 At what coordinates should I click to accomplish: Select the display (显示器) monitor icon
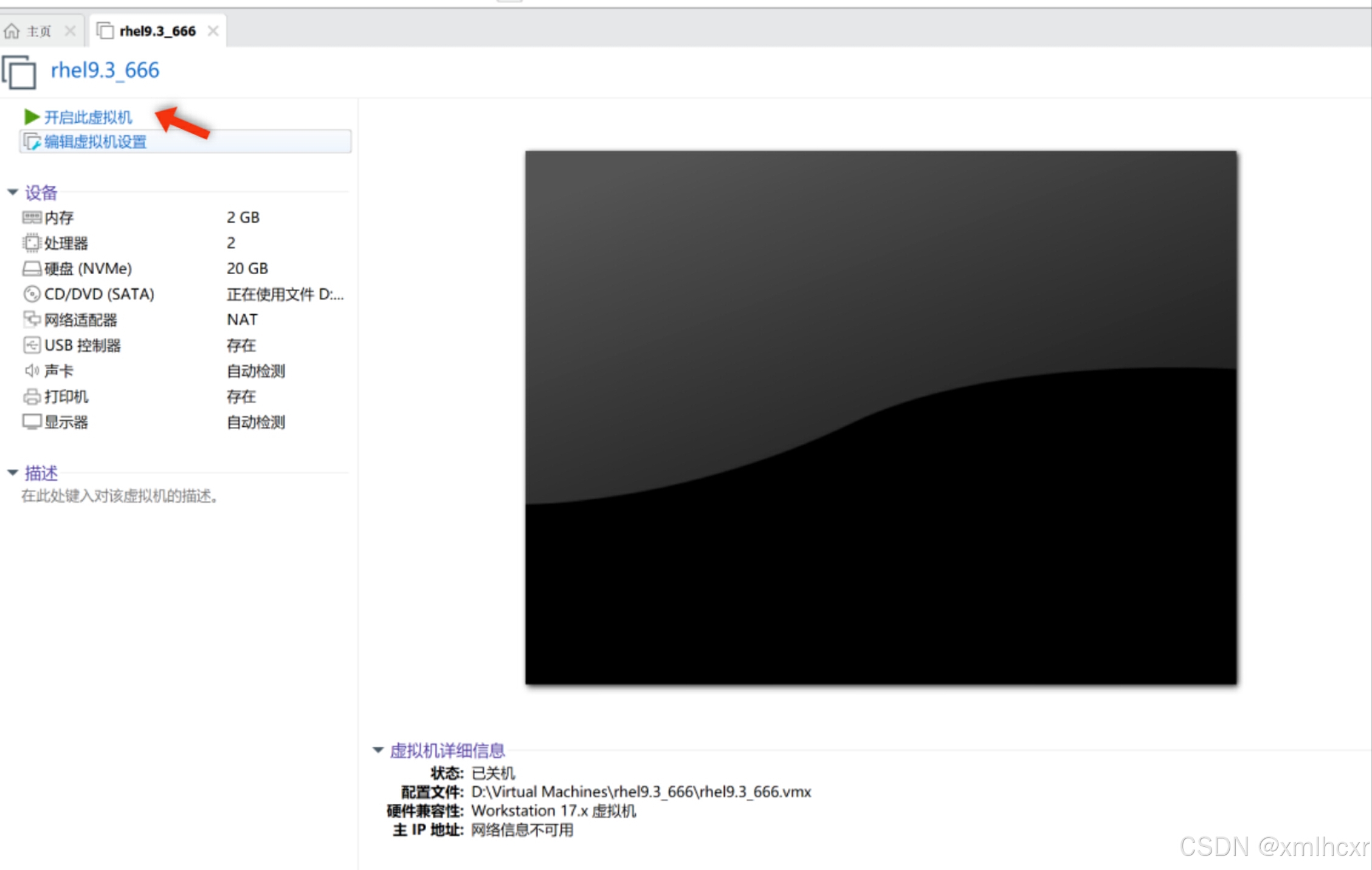point(32,422)
